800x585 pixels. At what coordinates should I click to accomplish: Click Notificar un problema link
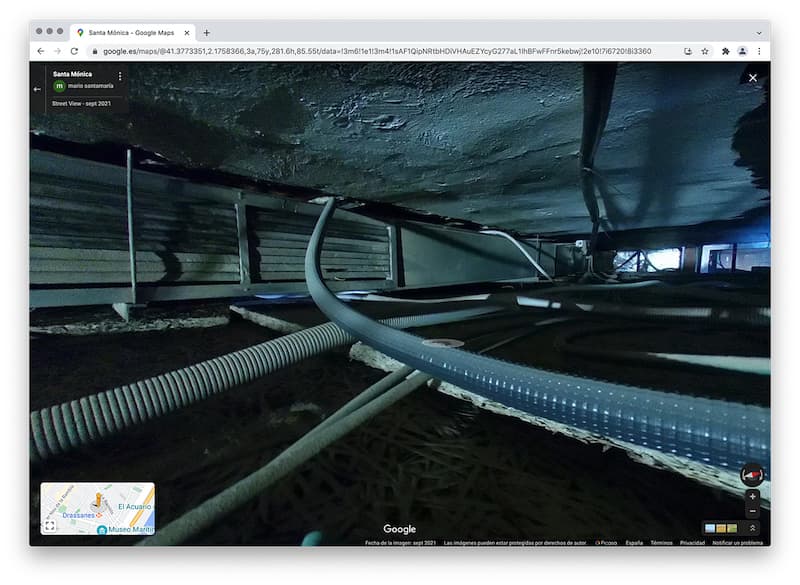point(738,543)
